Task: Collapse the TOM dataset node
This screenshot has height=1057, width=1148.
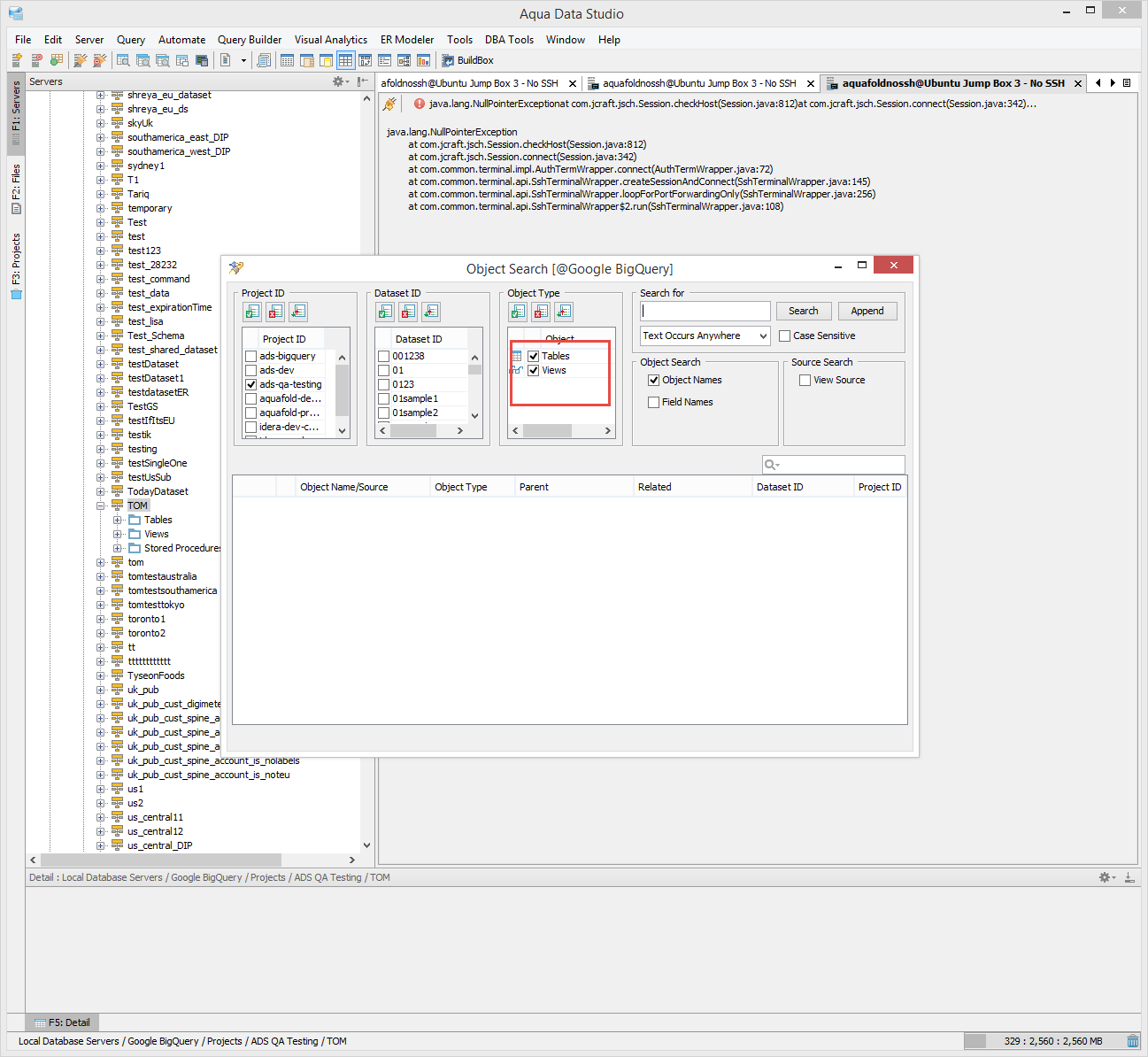Action: coord(101,505)
